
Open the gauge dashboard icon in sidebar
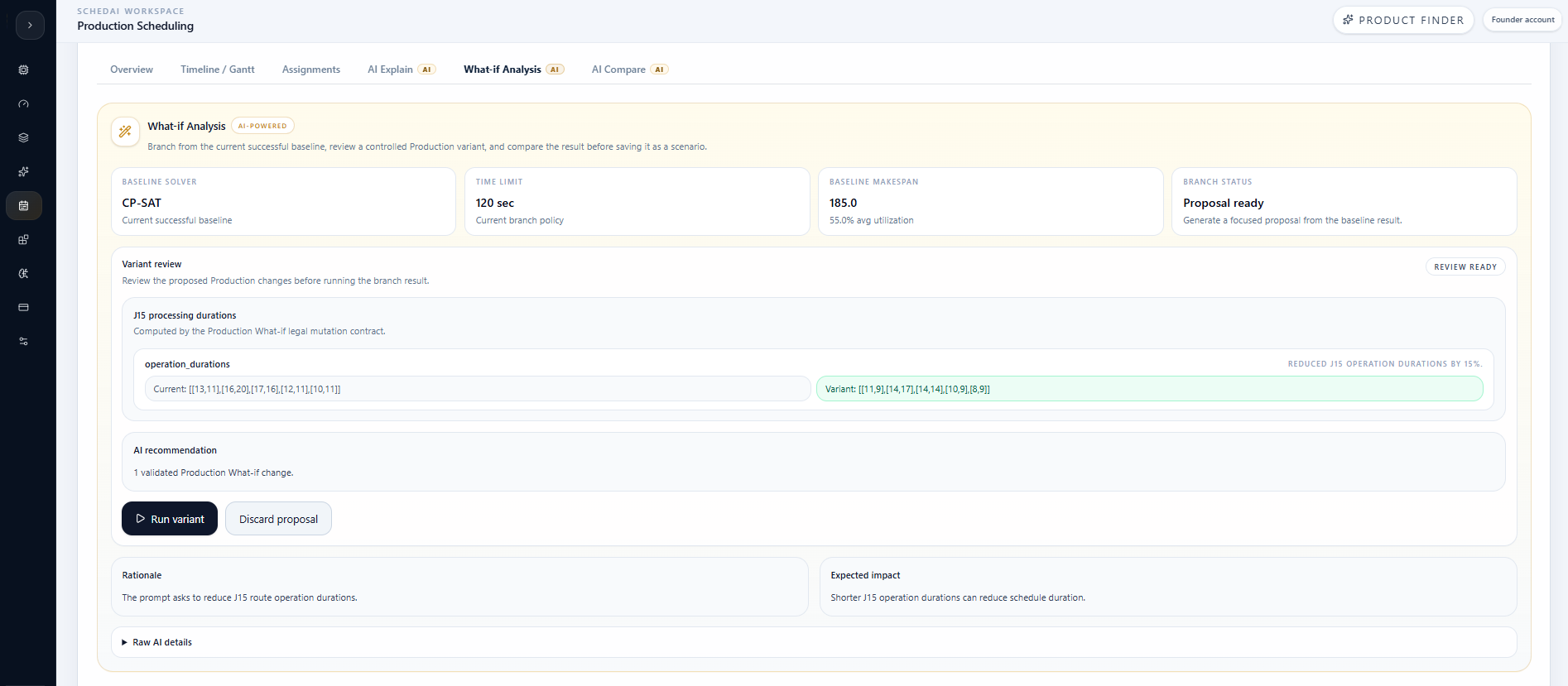(23, 104)
